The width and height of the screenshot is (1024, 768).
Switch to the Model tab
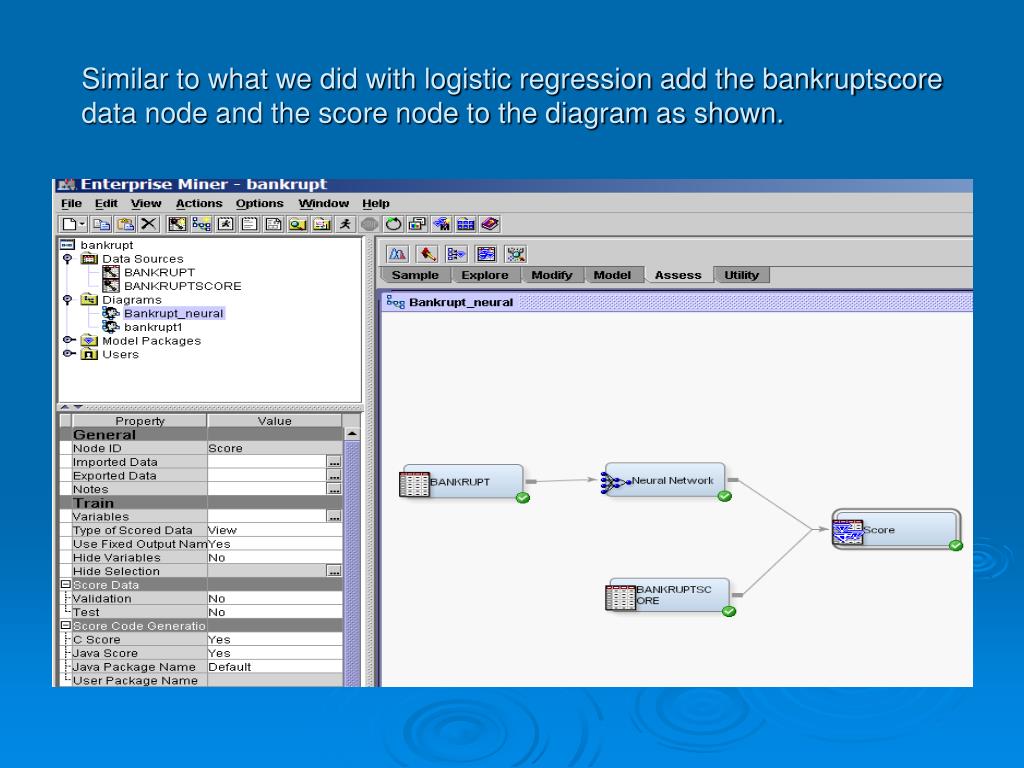[x=612, y=275]
